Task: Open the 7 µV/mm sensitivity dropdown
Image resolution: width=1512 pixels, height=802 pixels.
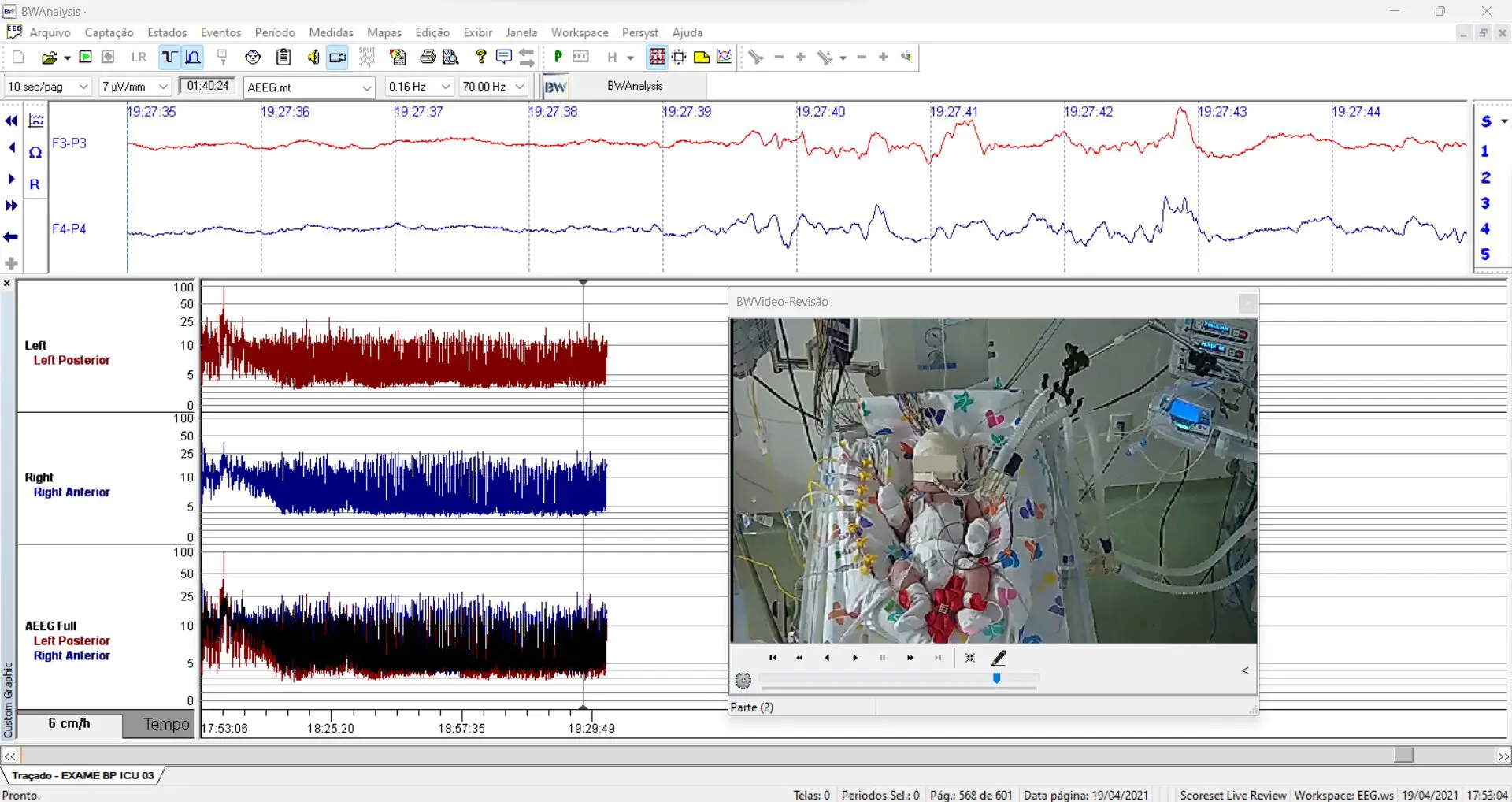Action: coord(163,87)
